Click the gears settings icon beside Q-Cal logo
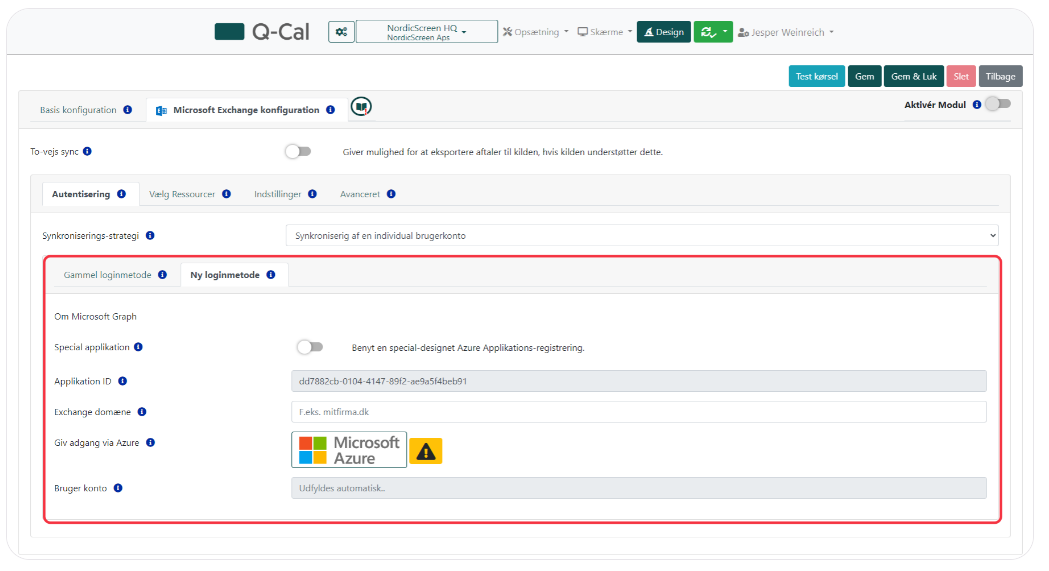 (341, 31)
